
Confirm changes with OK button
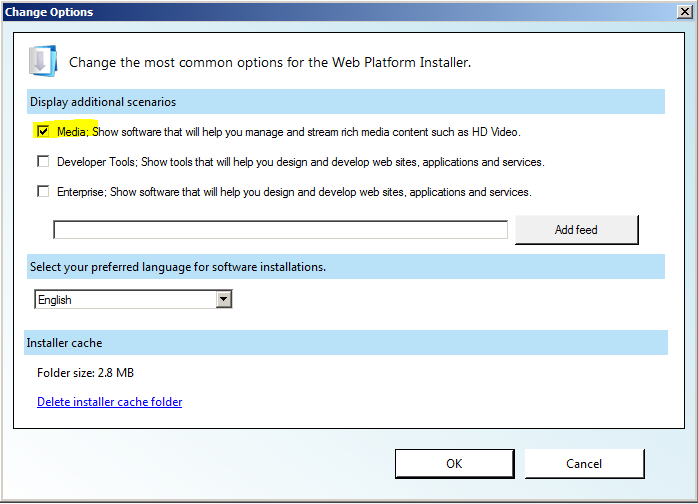[455, 463]
